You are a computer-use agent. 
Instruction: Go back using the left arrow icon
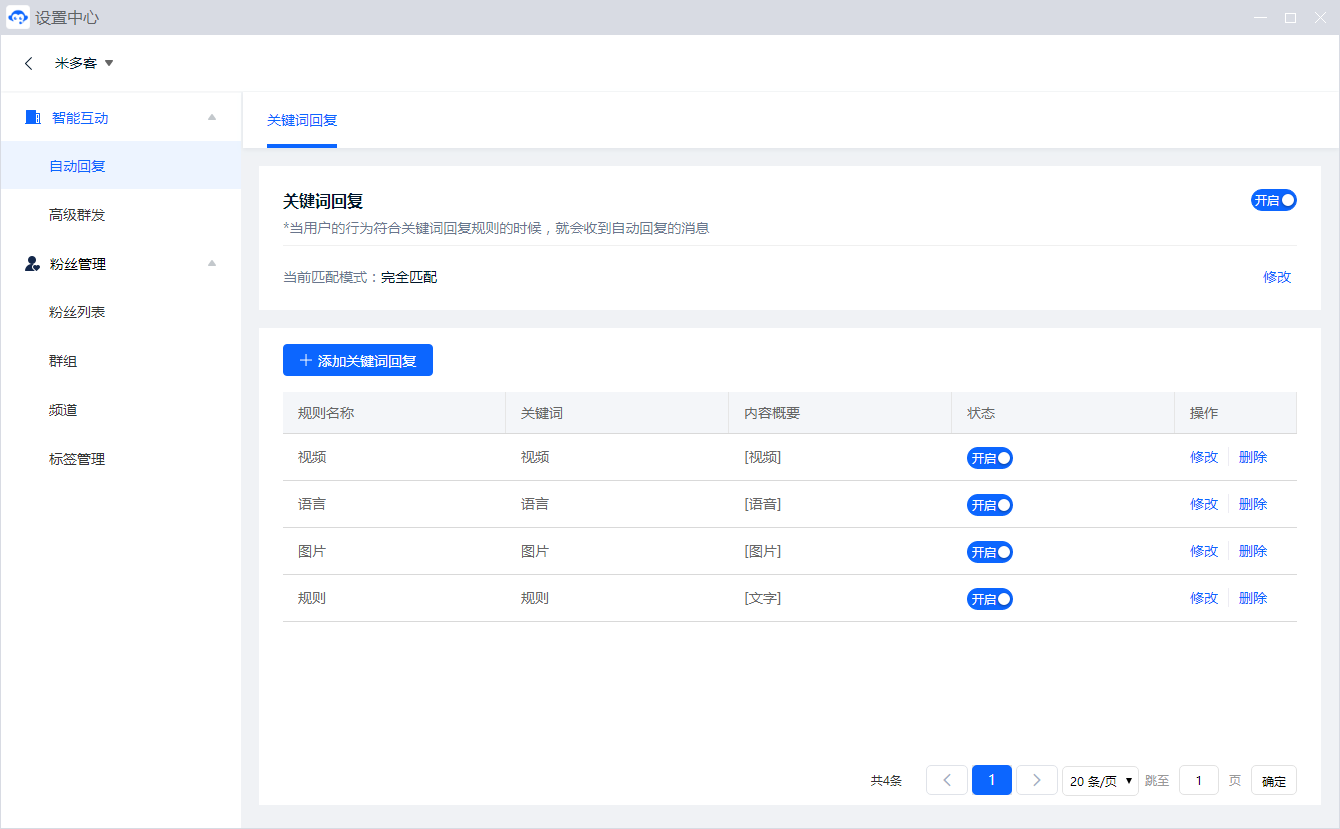(x=29, y=63)
